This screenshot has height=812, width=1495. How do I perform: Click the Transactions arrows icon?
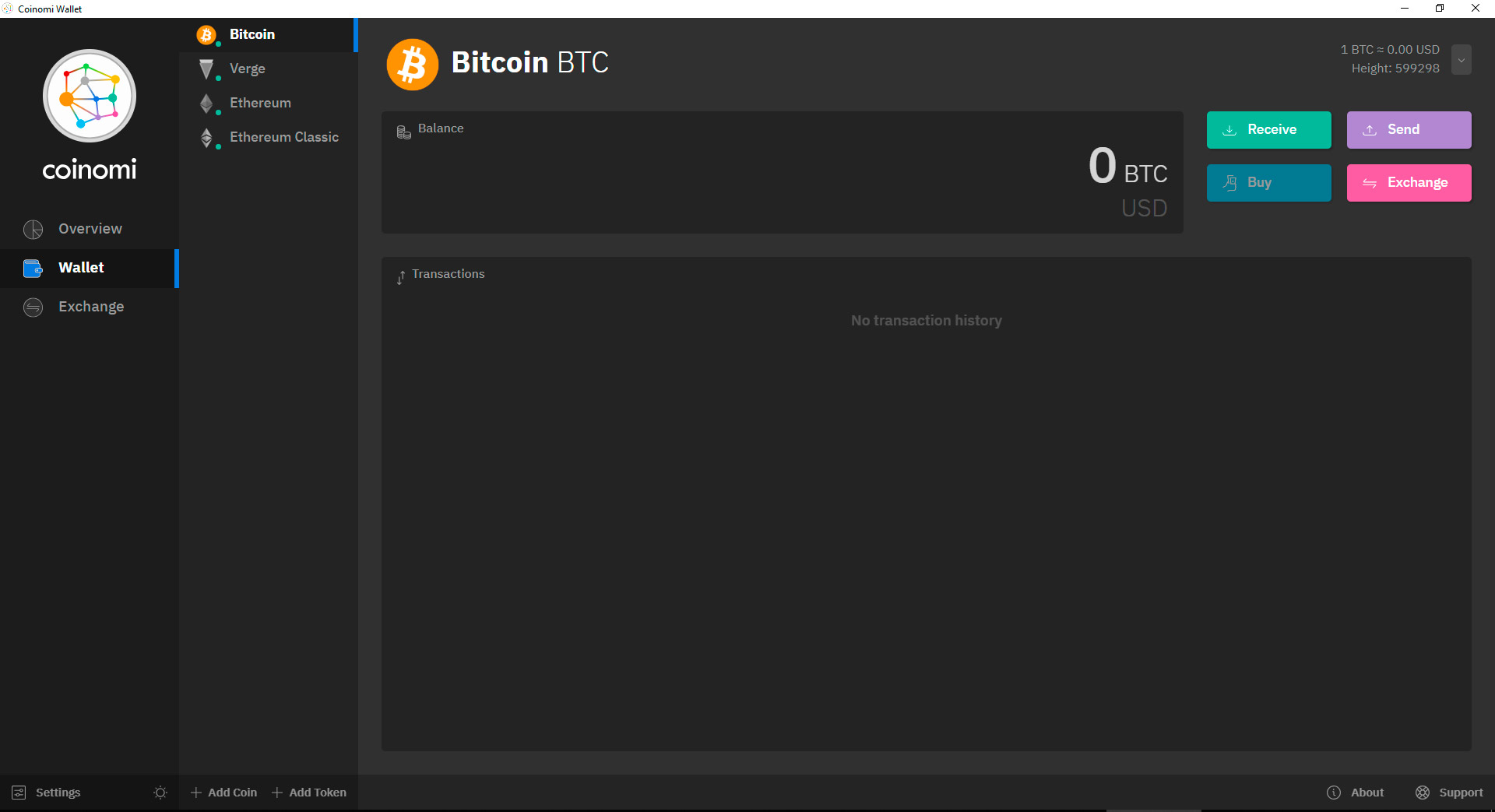pos(400,277)
